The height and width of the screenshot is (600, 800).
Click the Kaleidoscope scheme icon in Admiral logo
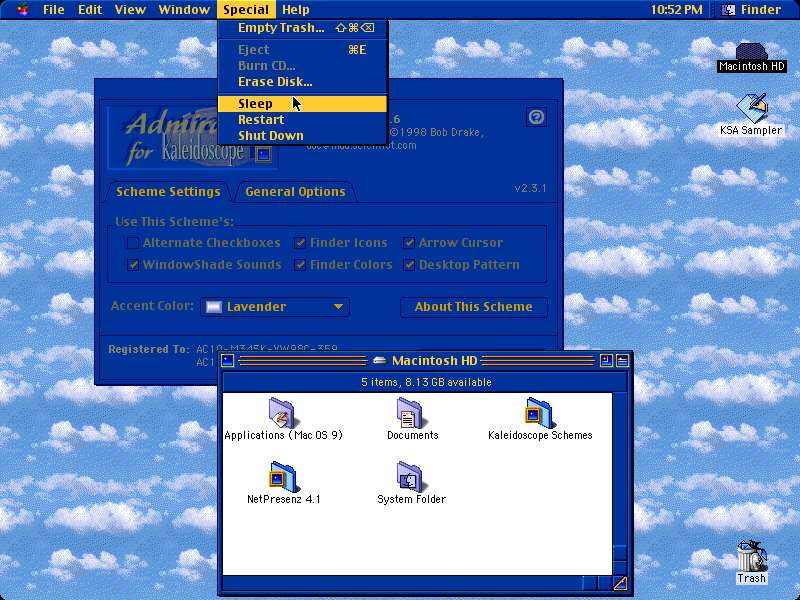coord(263,154)
